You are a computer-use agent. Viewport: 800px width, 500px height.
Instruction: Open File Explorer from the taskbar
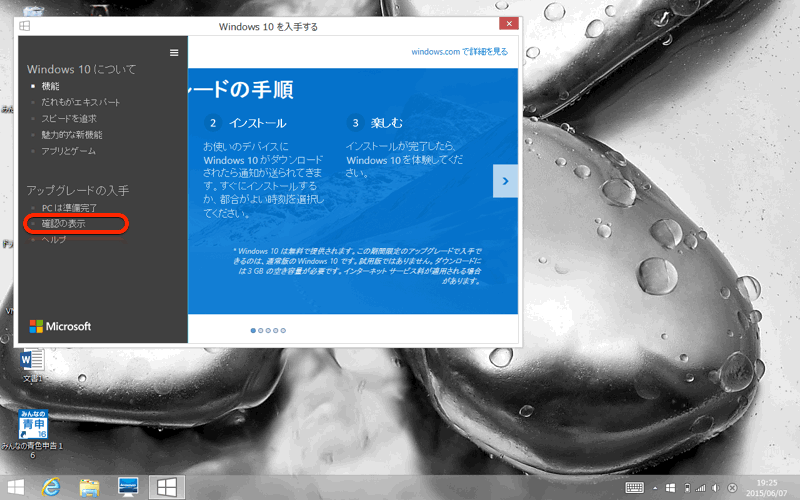pos(89,487)
